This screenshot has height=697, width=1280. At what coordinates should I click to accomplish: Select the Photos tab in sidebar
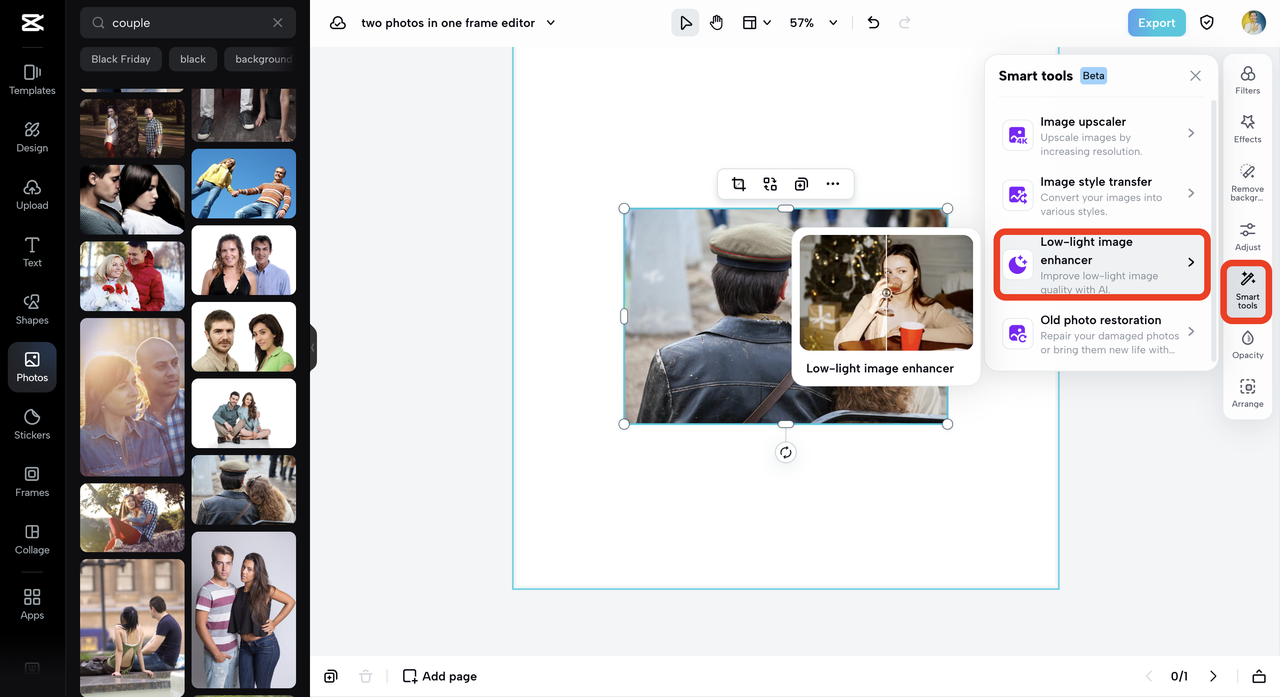coord(32,366)
